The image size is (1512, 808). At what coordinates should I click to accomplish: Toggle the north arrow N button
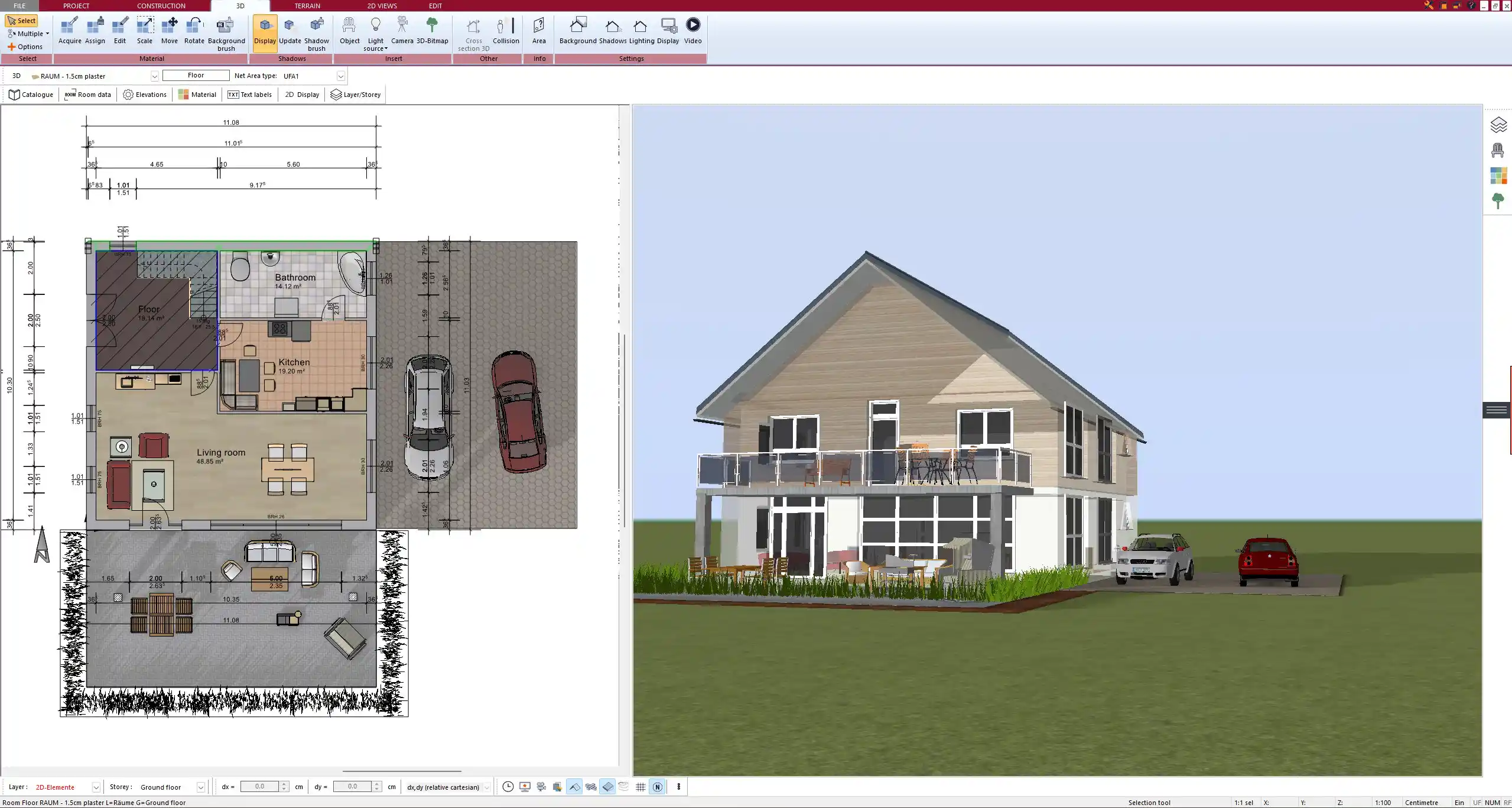point(657,787)
